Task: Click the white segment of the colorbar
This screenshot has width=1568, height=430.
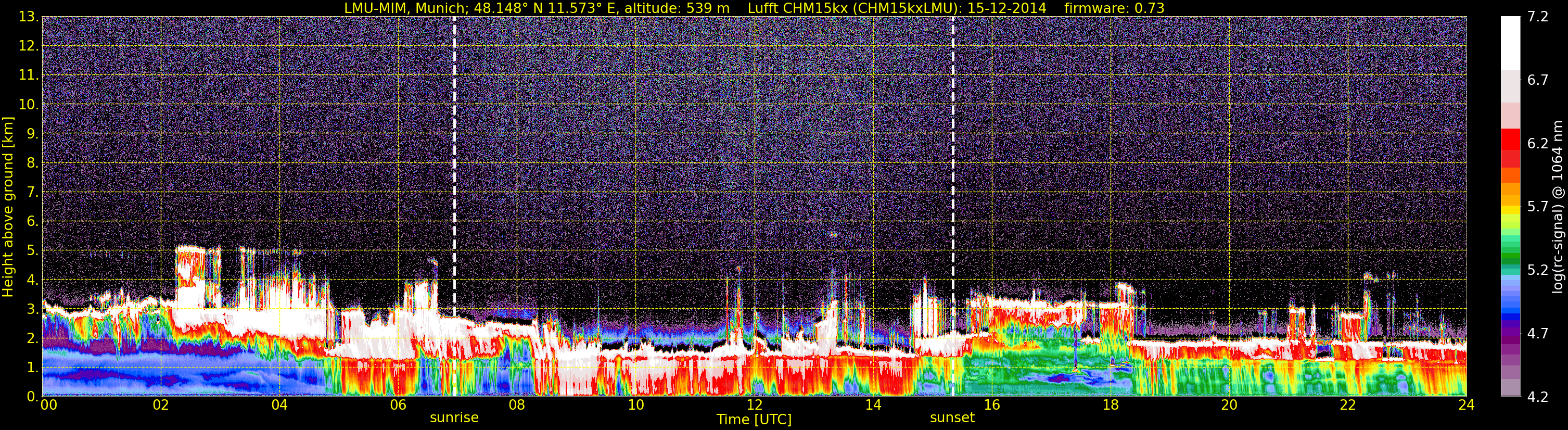Action: point(1510,43)
